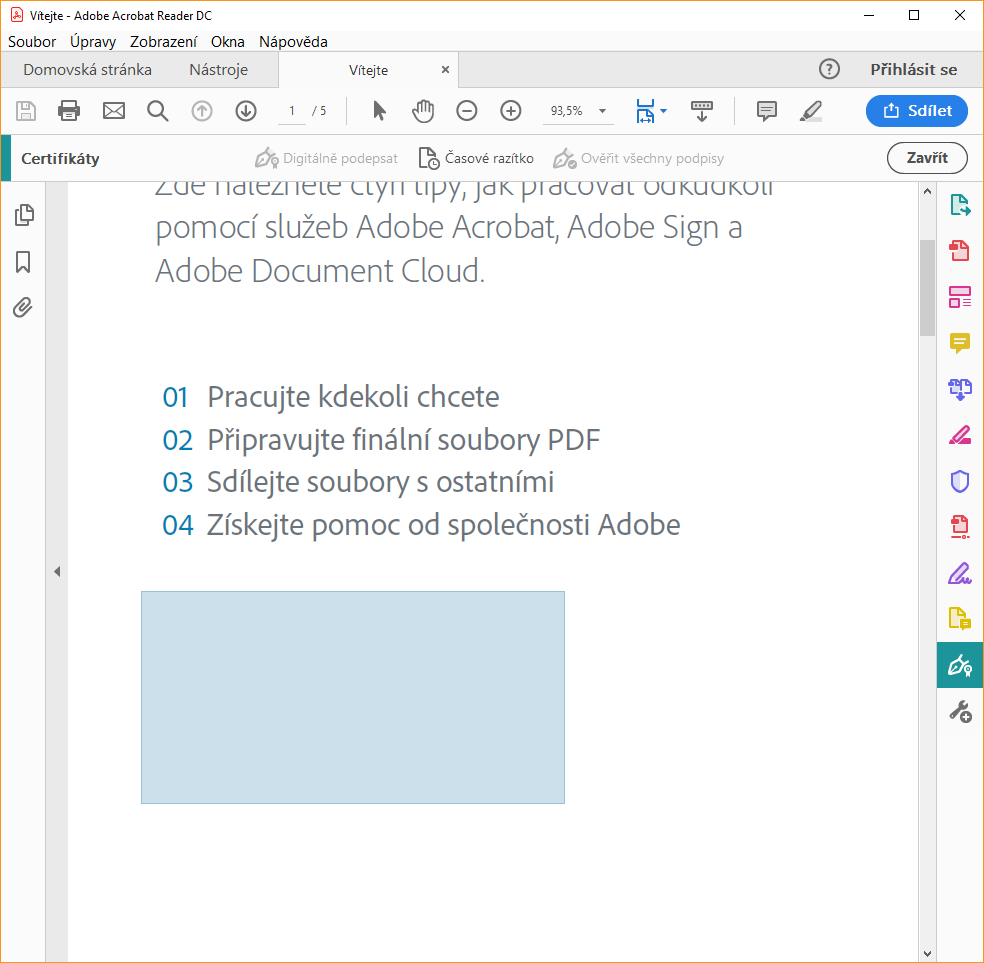Open the scrolling mode toolbar icon
The image size is (984, 963).
click(x=702, y=111)
